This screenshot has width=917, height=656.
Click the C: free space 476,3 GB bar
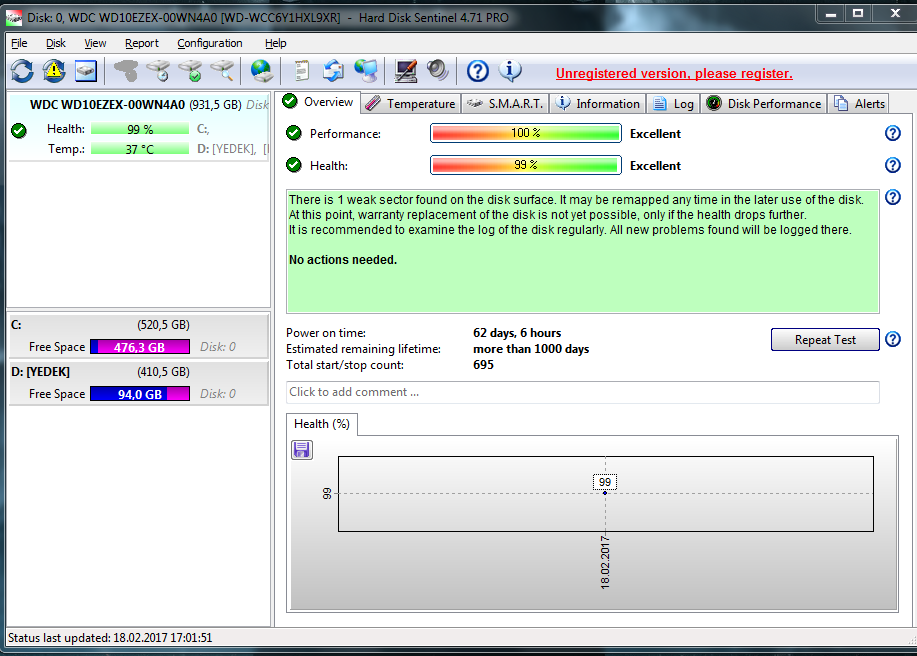[x=140, y=347]
